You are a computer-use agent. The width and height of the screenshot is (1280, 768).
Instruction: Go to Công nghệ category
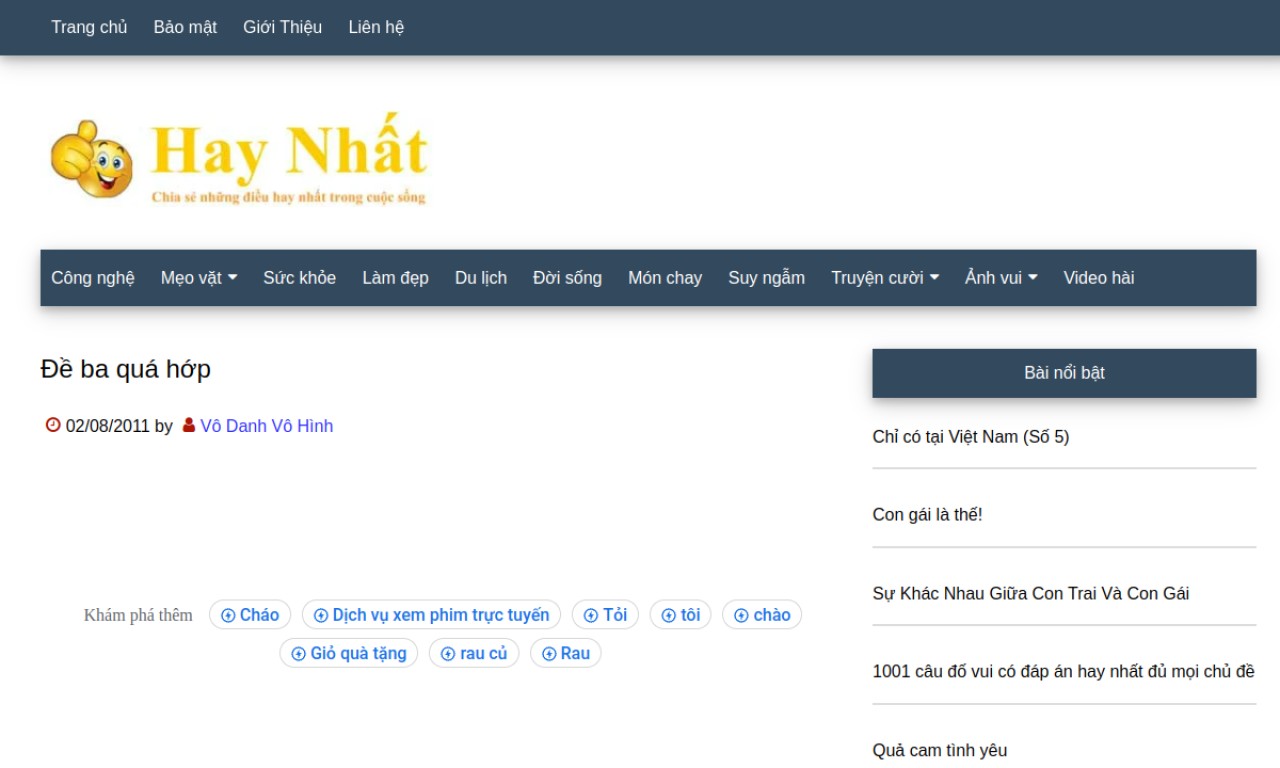tap(93, 278)
